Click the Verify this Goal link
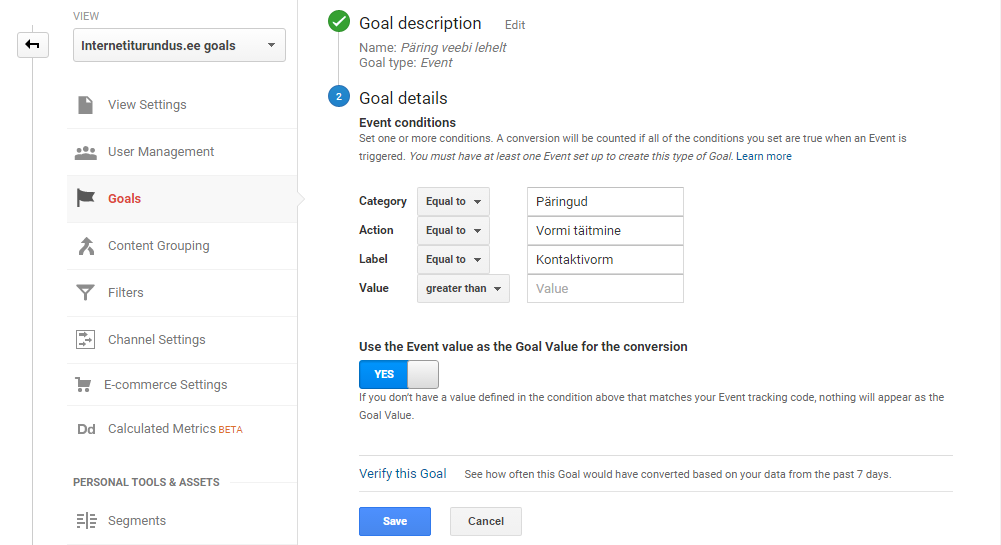1001x545 pixels. click(403, 474)
